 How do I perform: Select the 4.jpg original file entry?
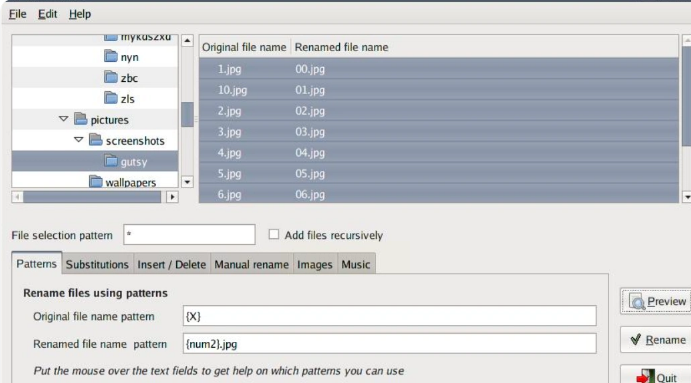coord(229,152)
